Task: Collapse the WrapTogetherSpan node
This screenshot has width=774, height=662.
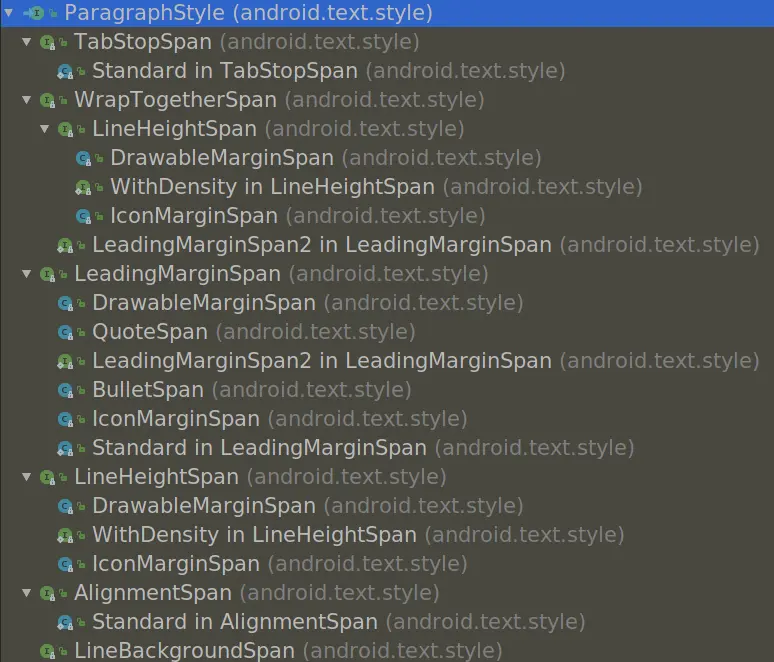Action: click(x=27, y=100)
